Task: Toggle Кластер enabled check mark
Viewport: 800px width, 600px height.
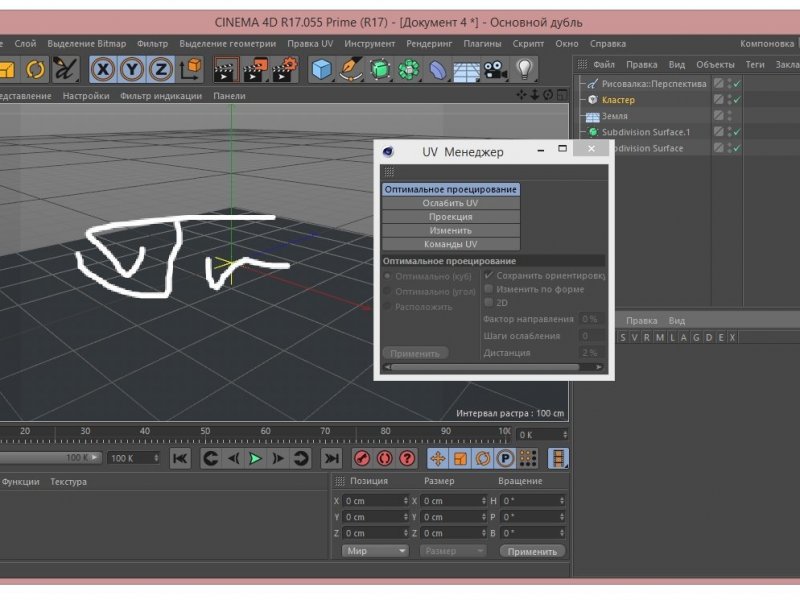Action: tap(737, 99)
